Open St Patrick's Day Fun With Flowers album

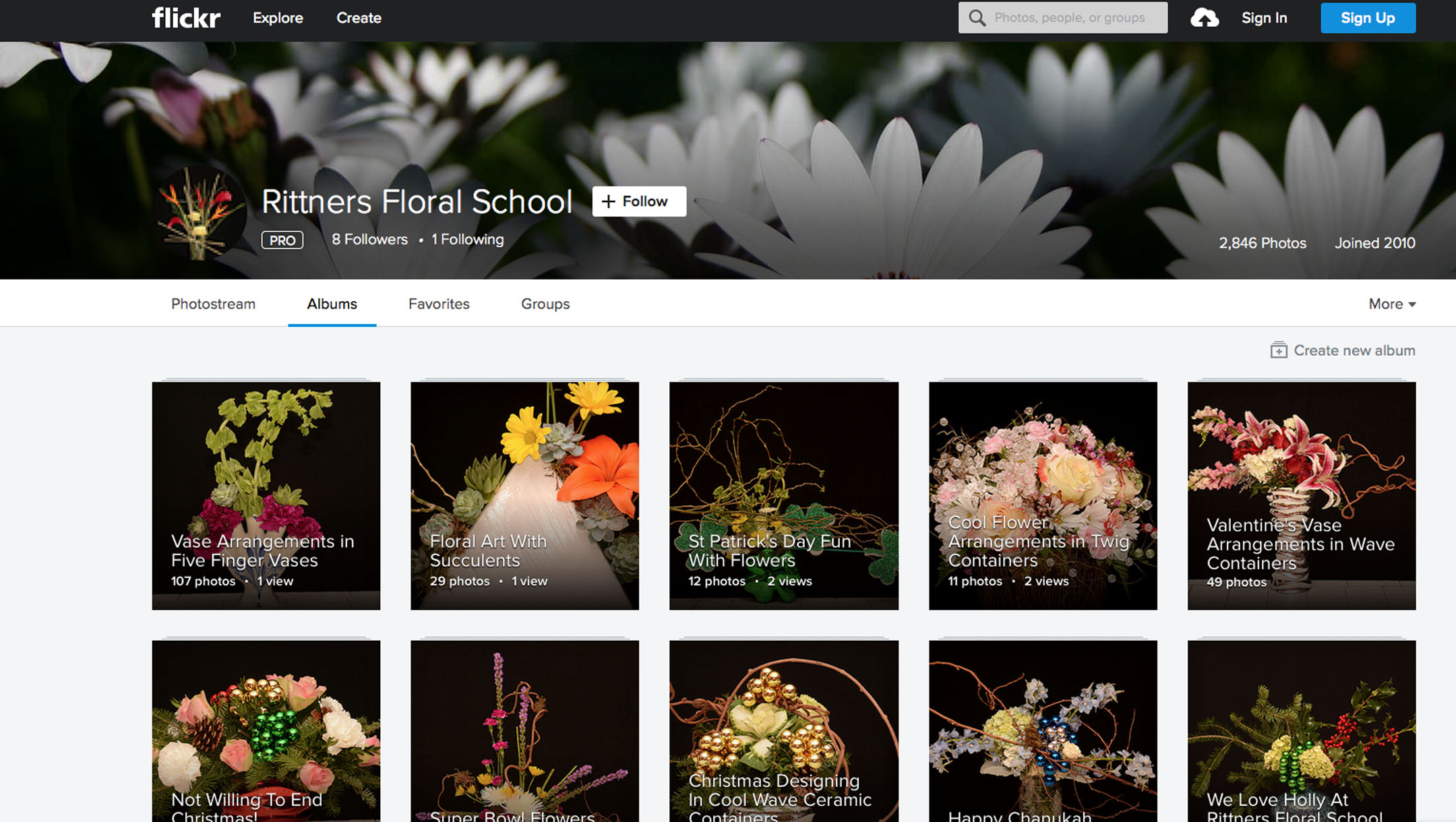tap(783, 496)
